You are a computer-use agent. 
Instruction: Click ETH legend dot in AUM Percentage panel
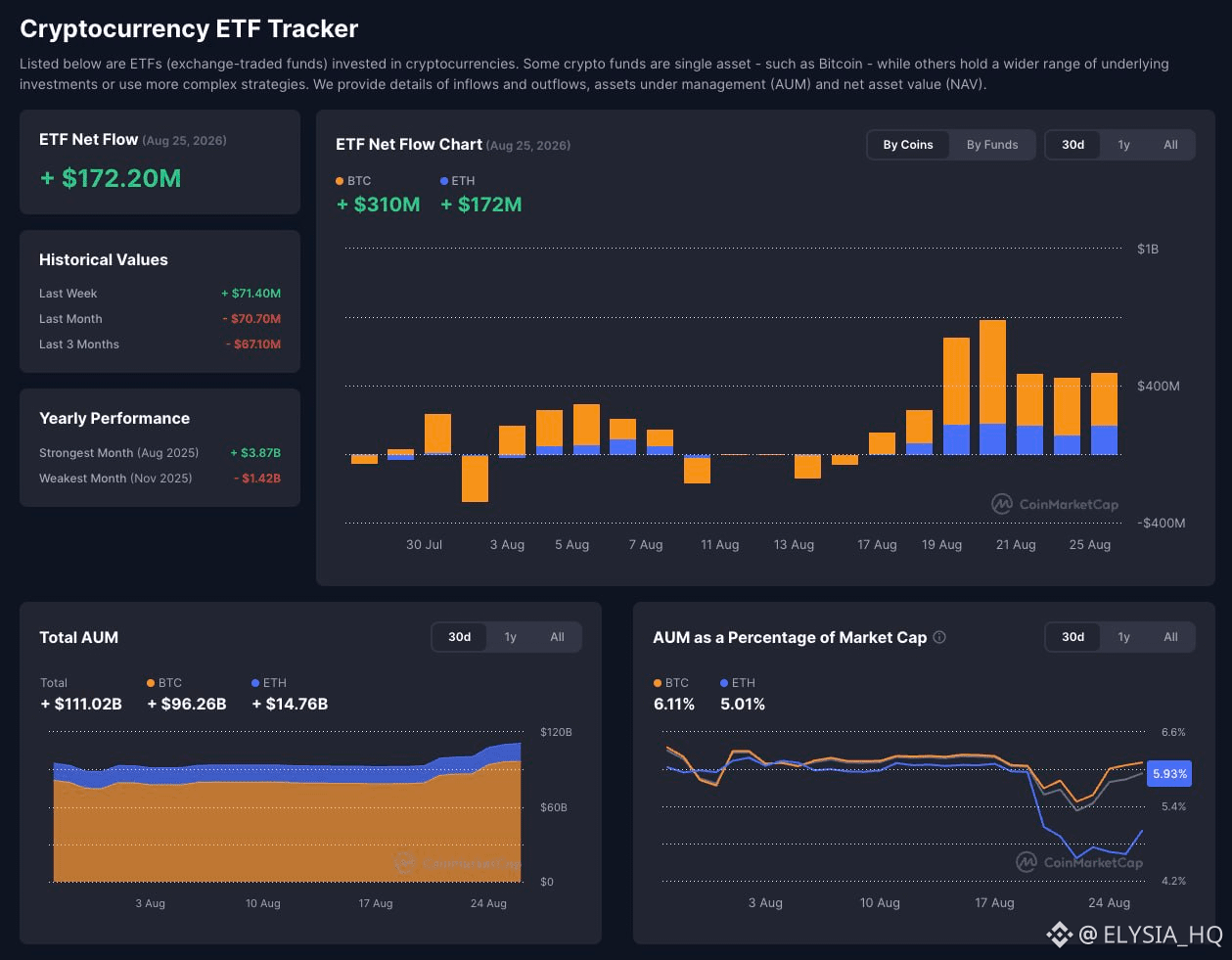point(724,683)
